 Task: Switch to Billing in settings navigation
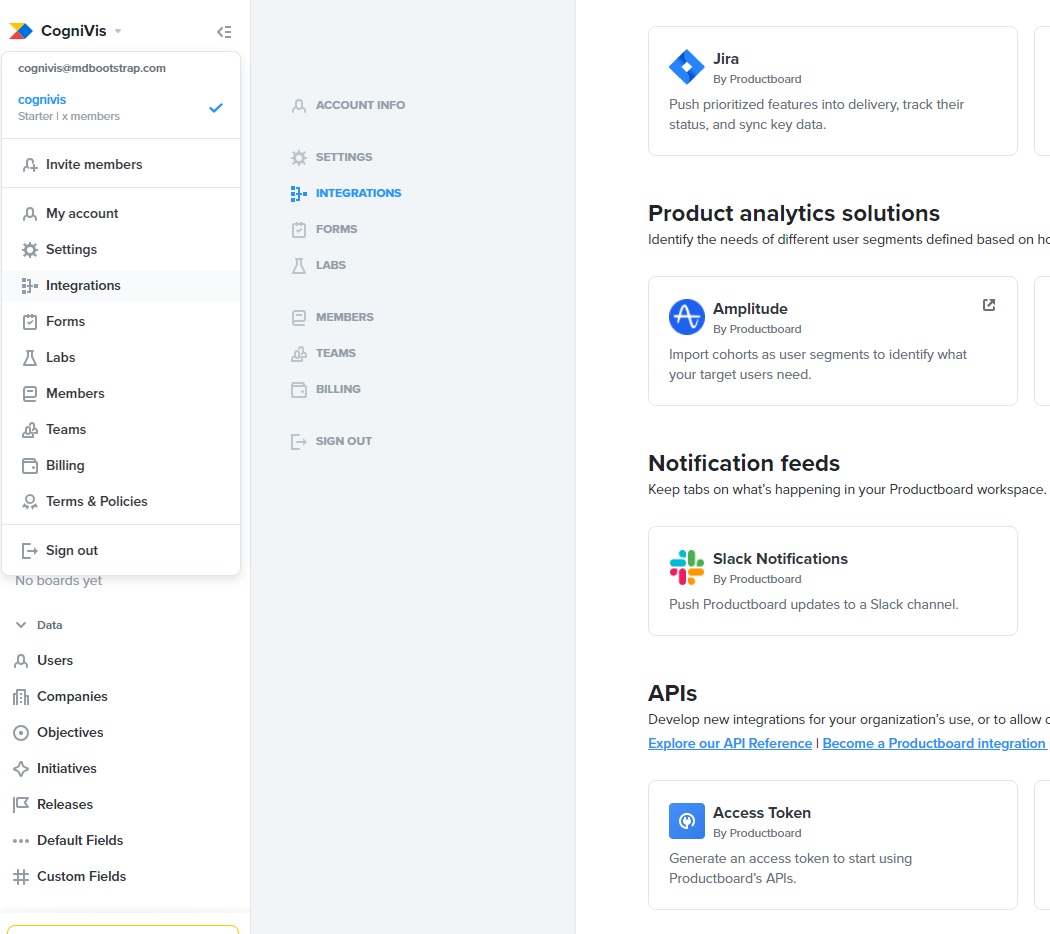coord(338,389)
